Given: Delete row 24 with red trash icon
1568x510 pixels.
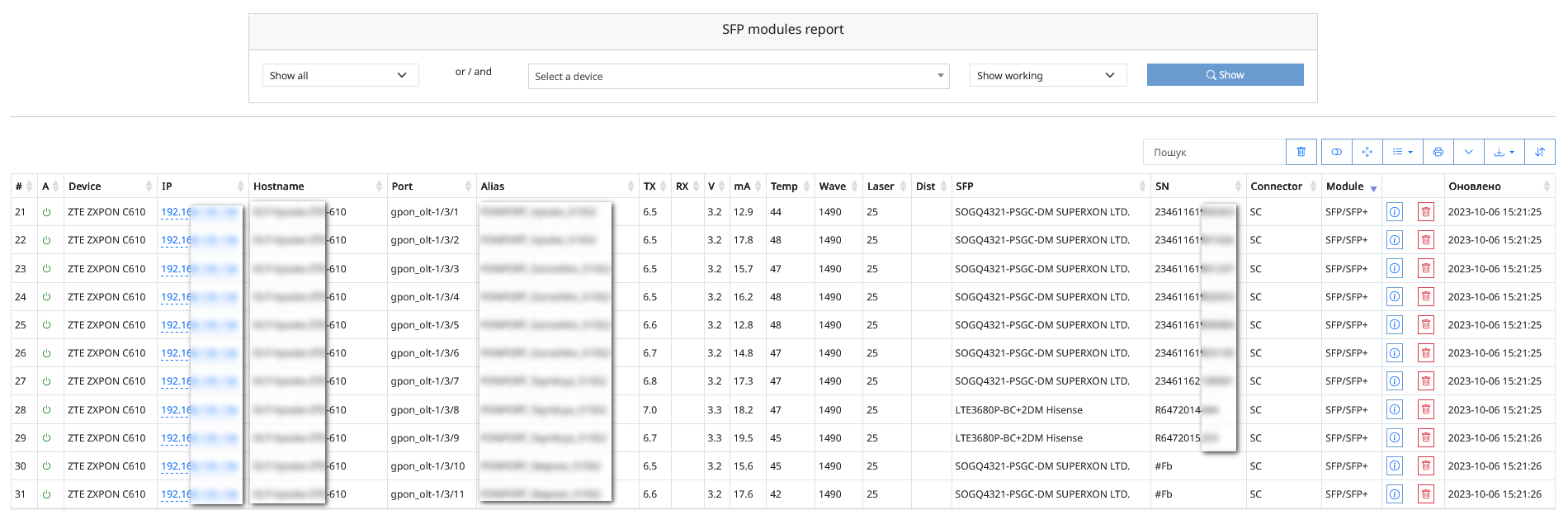Looking at the screenshot, I should (x=1425, y=297).
